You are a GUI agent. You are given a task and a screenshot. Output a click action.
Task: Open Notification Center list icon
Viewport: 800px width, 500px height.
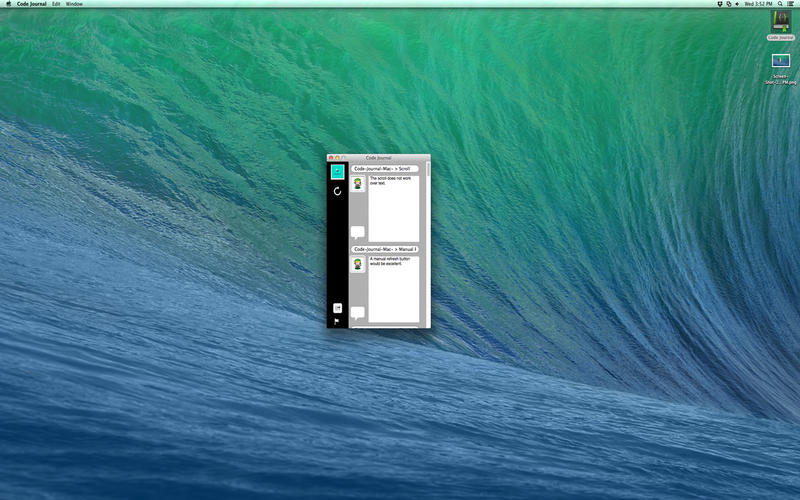(x=791, y=4)
